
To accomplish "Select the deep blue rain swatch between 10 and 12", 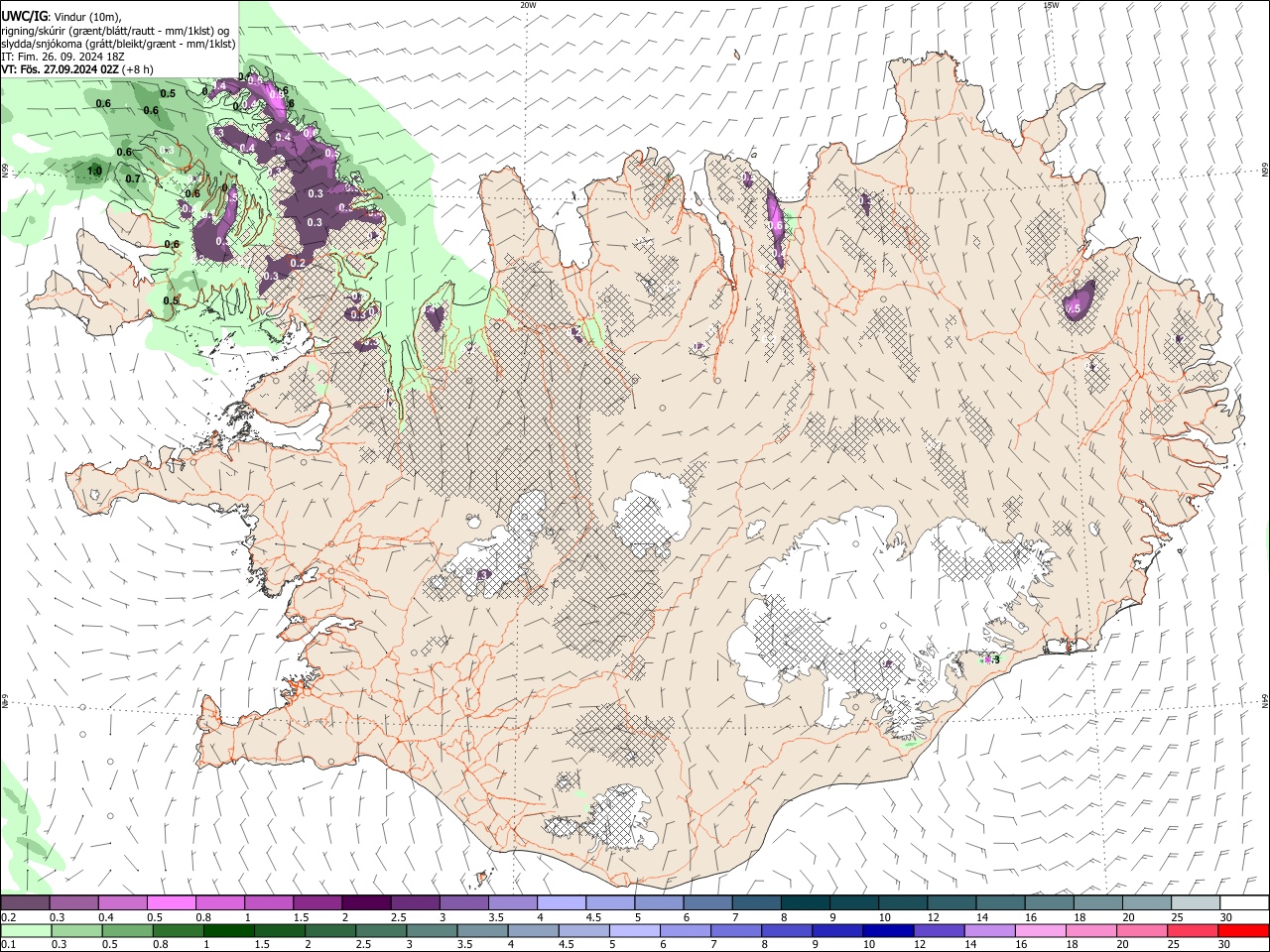I will click(x=887, y=930).
